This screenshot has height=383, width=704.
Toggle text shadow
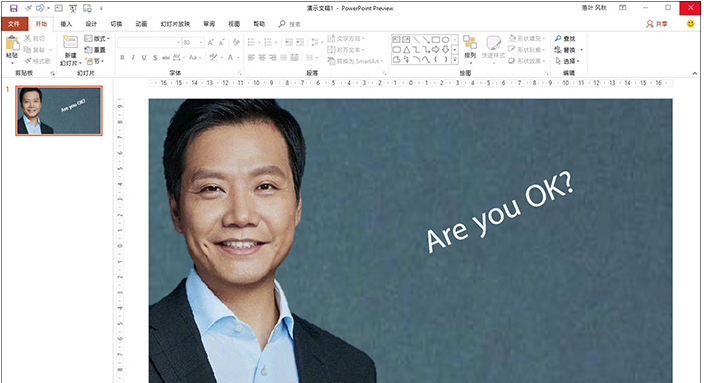155,57
